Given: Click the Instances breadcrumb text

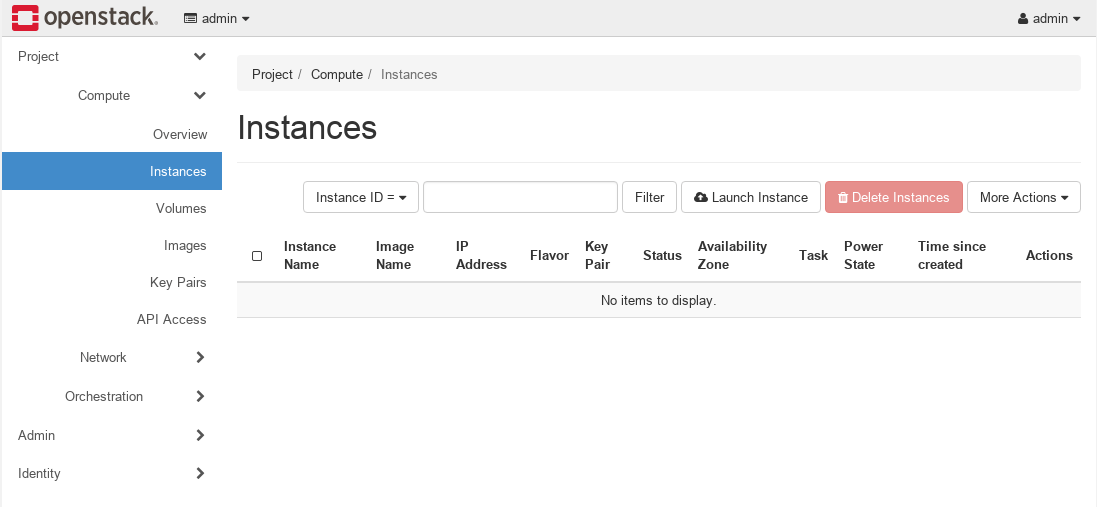Looking at the screenshot, I should point(409,74).
